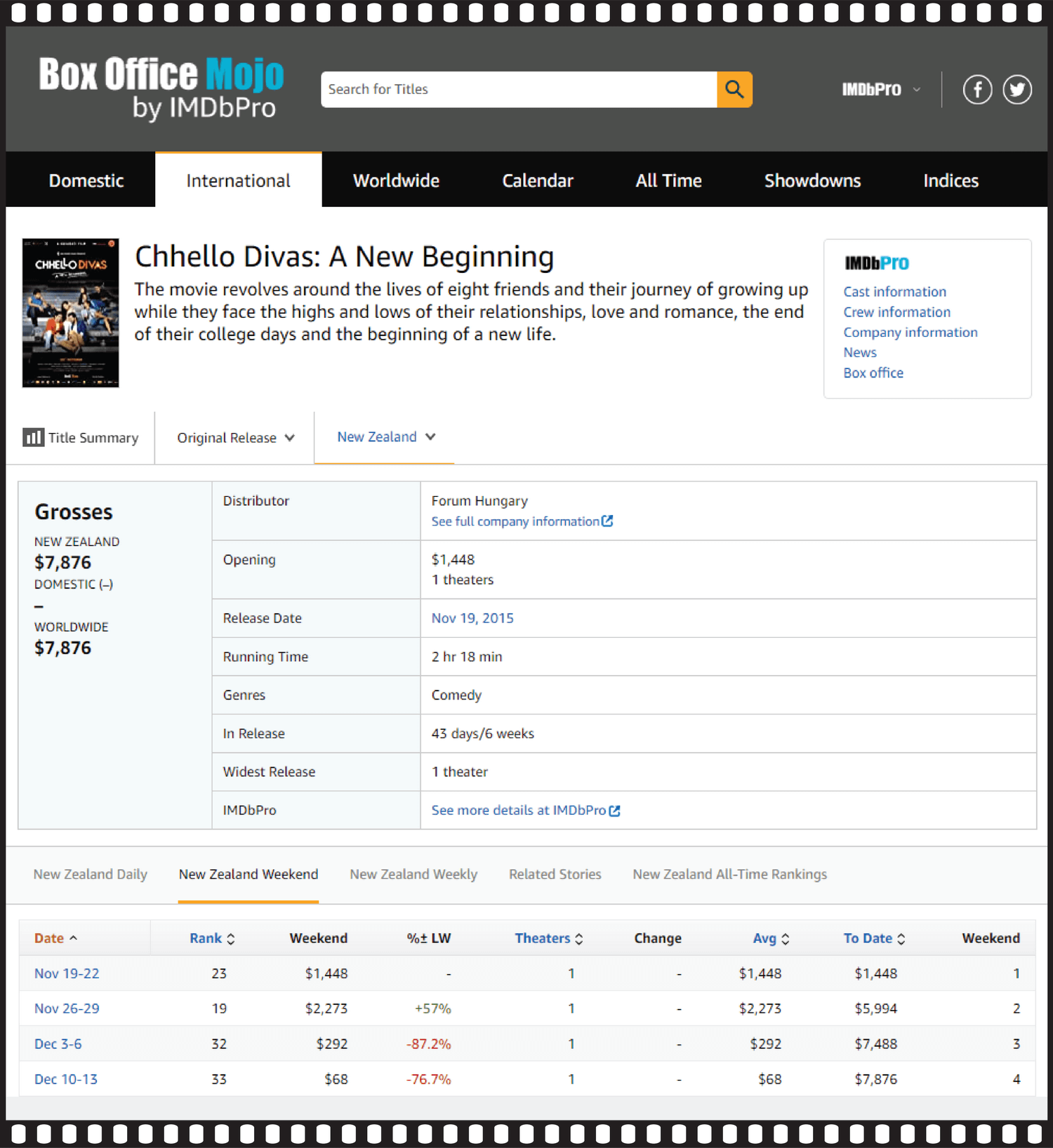Open the Box office link in IMDbPro box
Screen dimensions: 1053x1148
[x=873, y=373]
